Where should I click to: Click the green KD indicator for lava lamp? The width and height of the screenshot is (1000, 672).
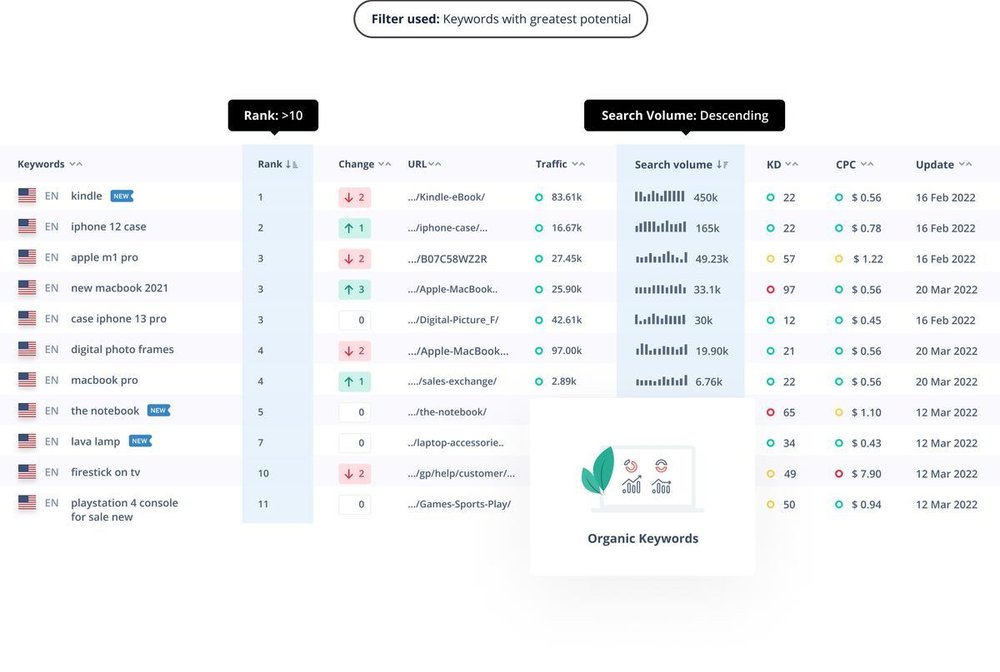coord(770,443)
